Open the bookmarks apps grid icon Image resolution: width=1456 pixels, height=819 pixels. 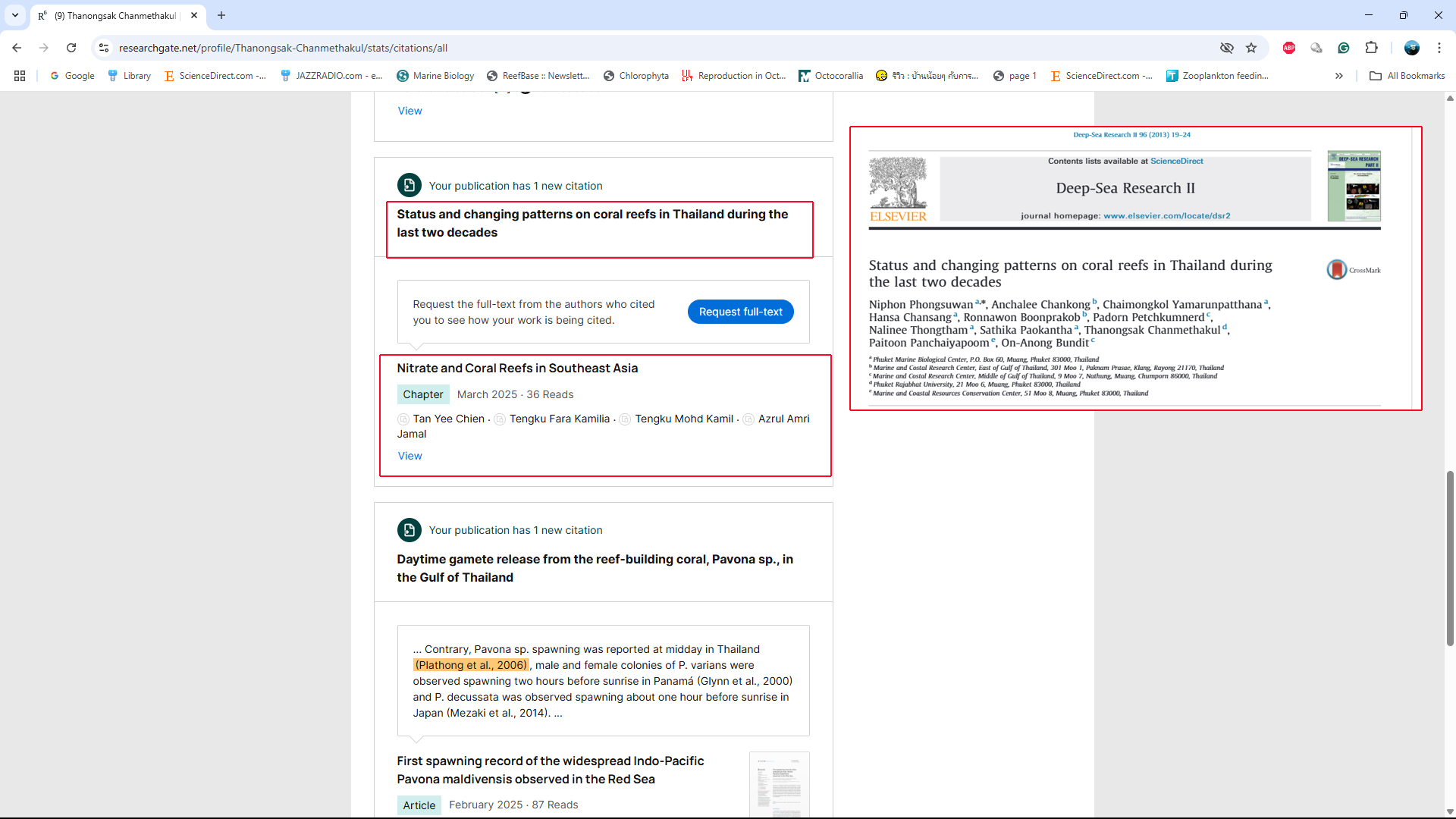[x=20, y=76]
